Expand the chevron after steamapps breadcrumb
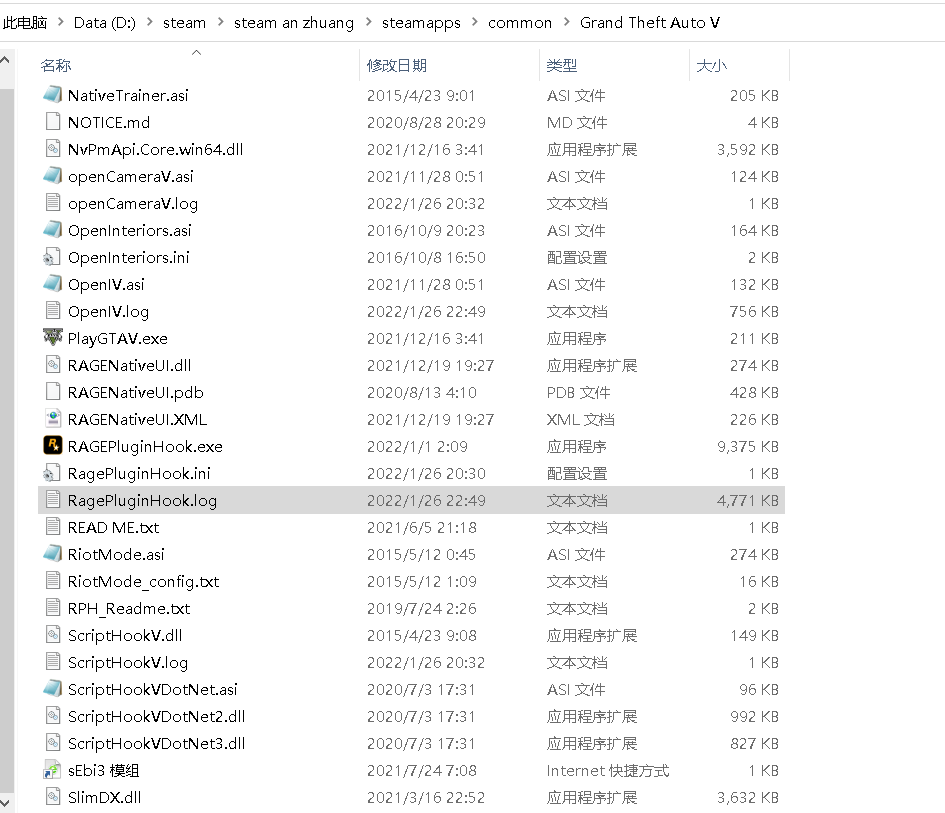This screenshot has width=945, height=813. point(475,22)
